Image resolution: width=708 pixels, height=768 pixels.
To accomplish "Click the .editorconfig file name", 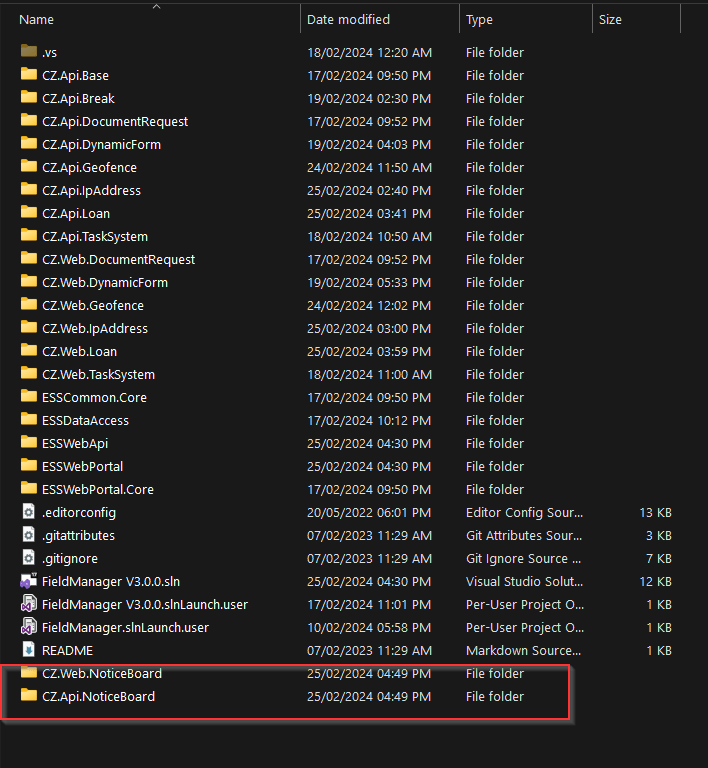I will pos(79,513).
